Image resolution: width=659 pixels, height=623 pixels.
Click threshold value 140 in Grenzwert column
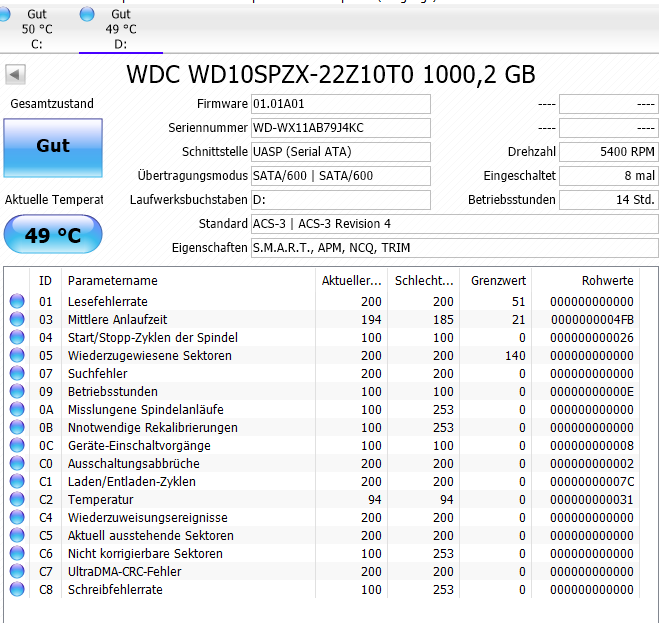click(515, 356)
